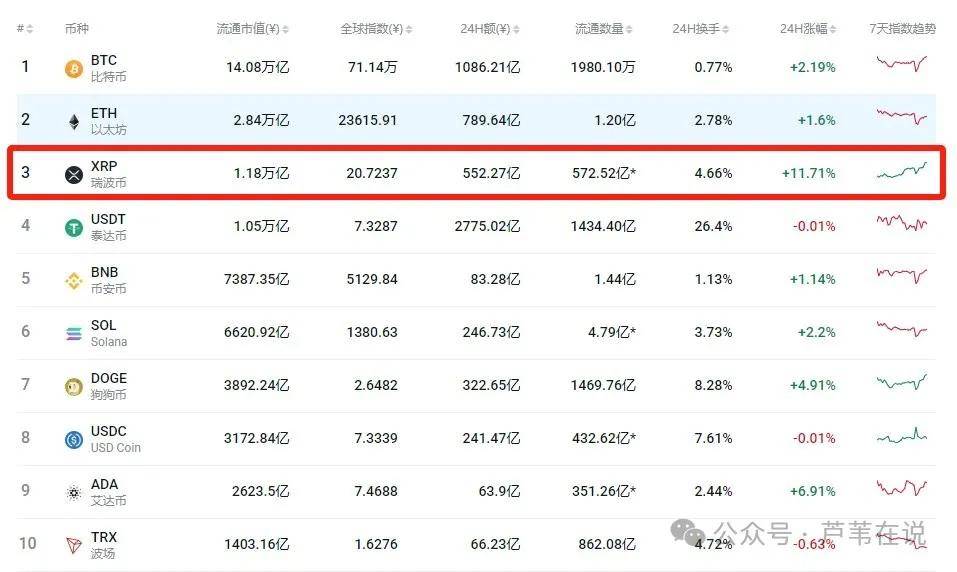
Task: Click the green Tether USDT icon
Action: click(74, 228)
